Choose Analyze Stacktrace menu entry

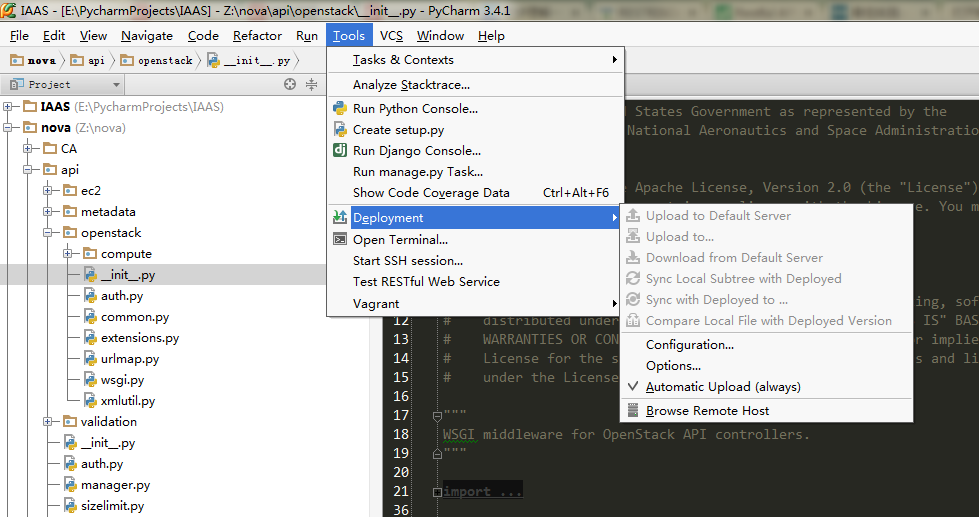click(x=475, y=85)
